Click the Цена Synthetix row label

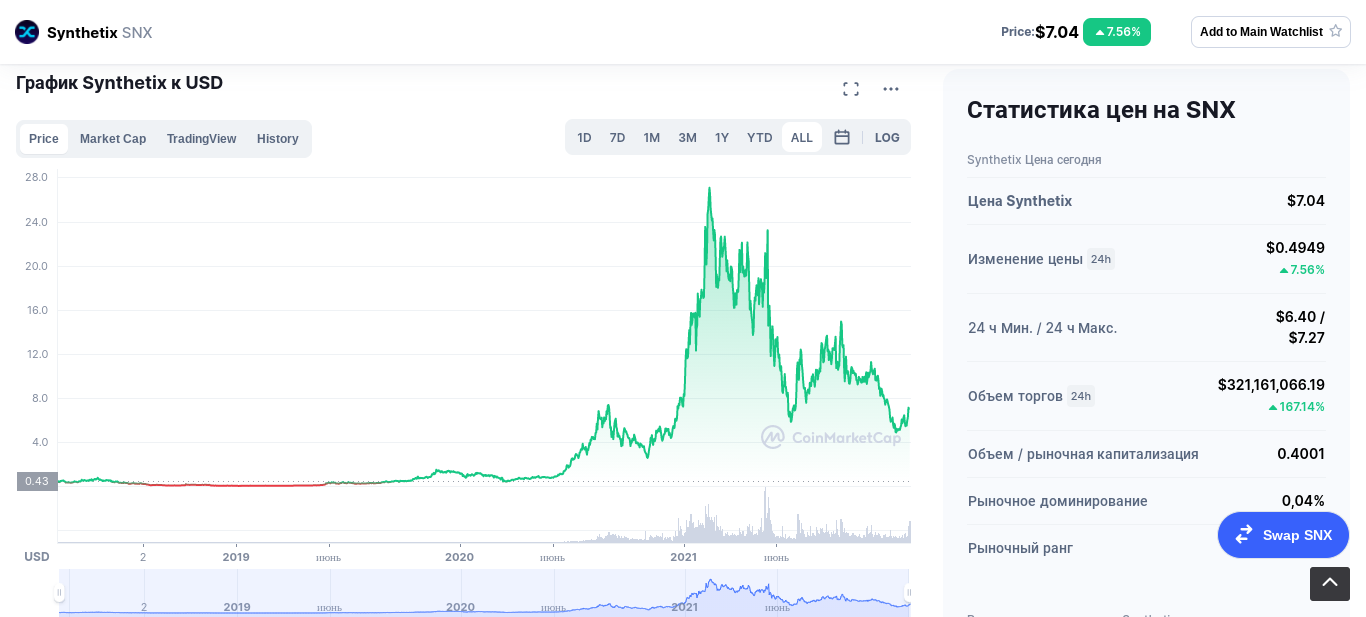click(x=1020, y=201)
